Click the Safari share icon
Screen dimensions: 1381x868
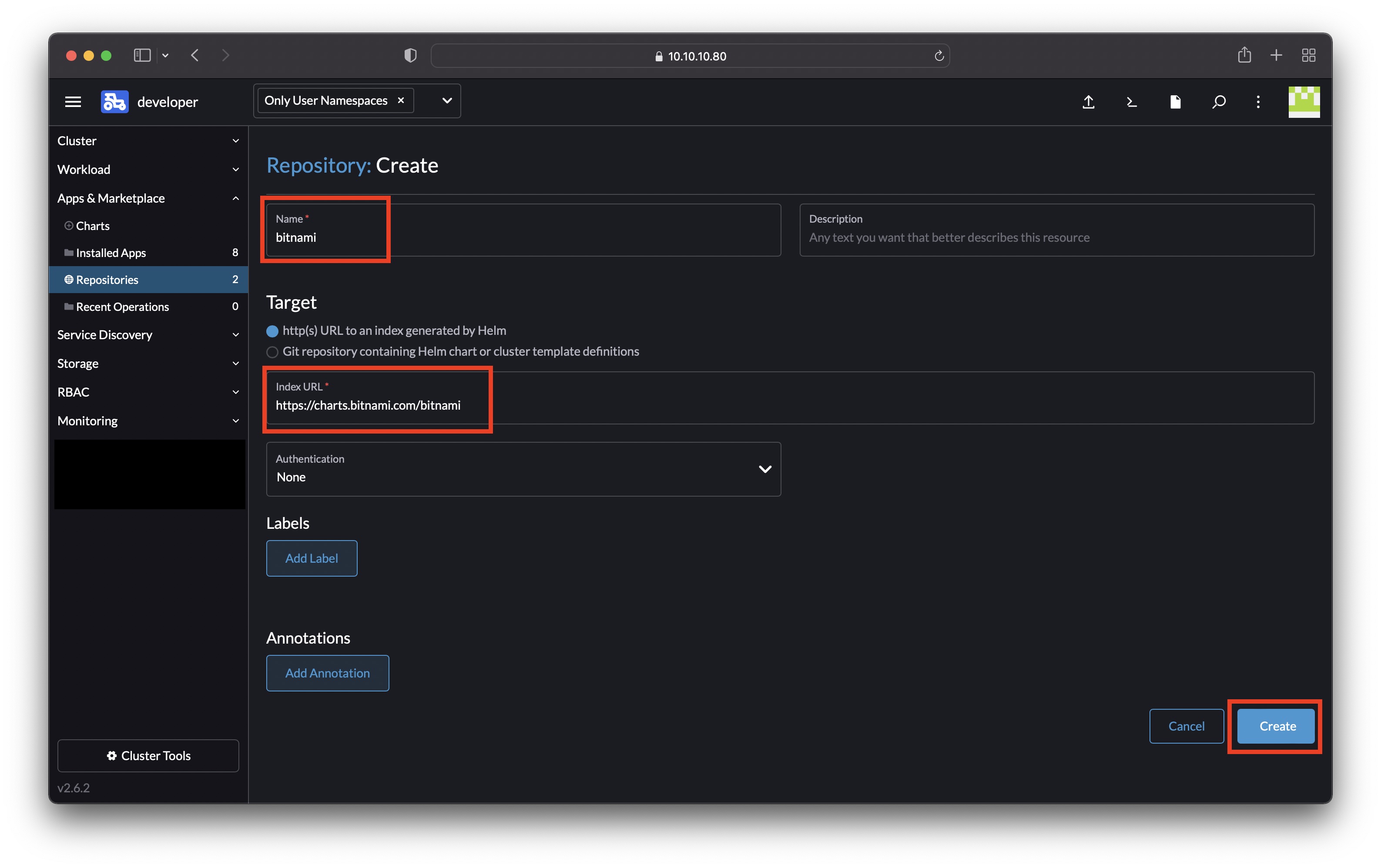pos(1244,55)
